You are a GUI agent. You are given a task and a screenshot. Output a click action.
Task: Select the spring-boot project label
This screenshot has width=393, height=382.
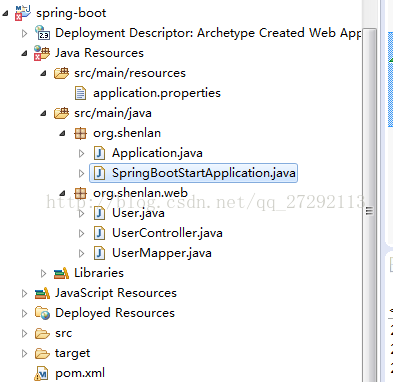[x=71, y=13]
